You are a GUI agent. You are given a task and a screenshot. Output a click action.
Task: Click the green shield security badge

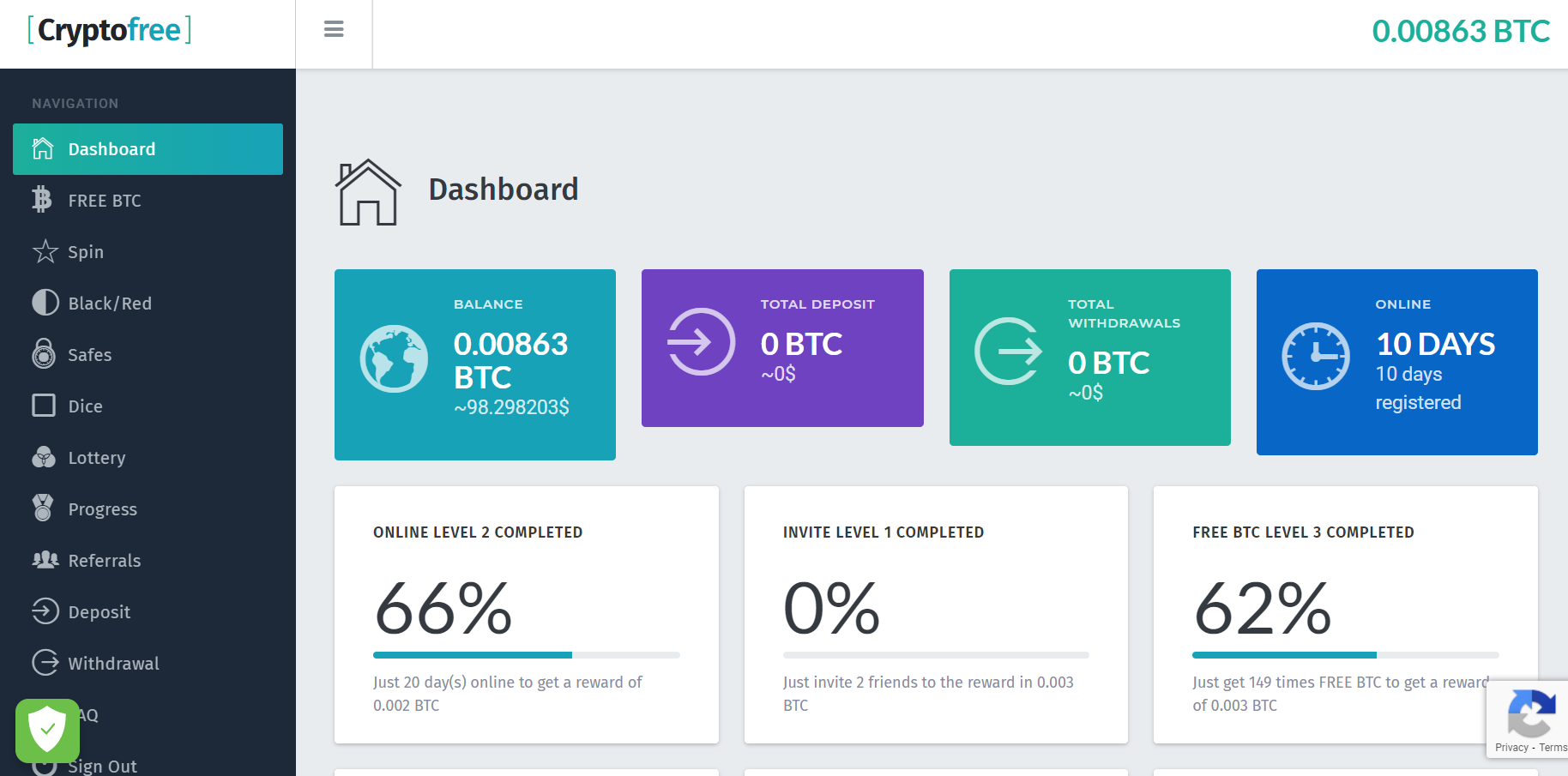47,730
